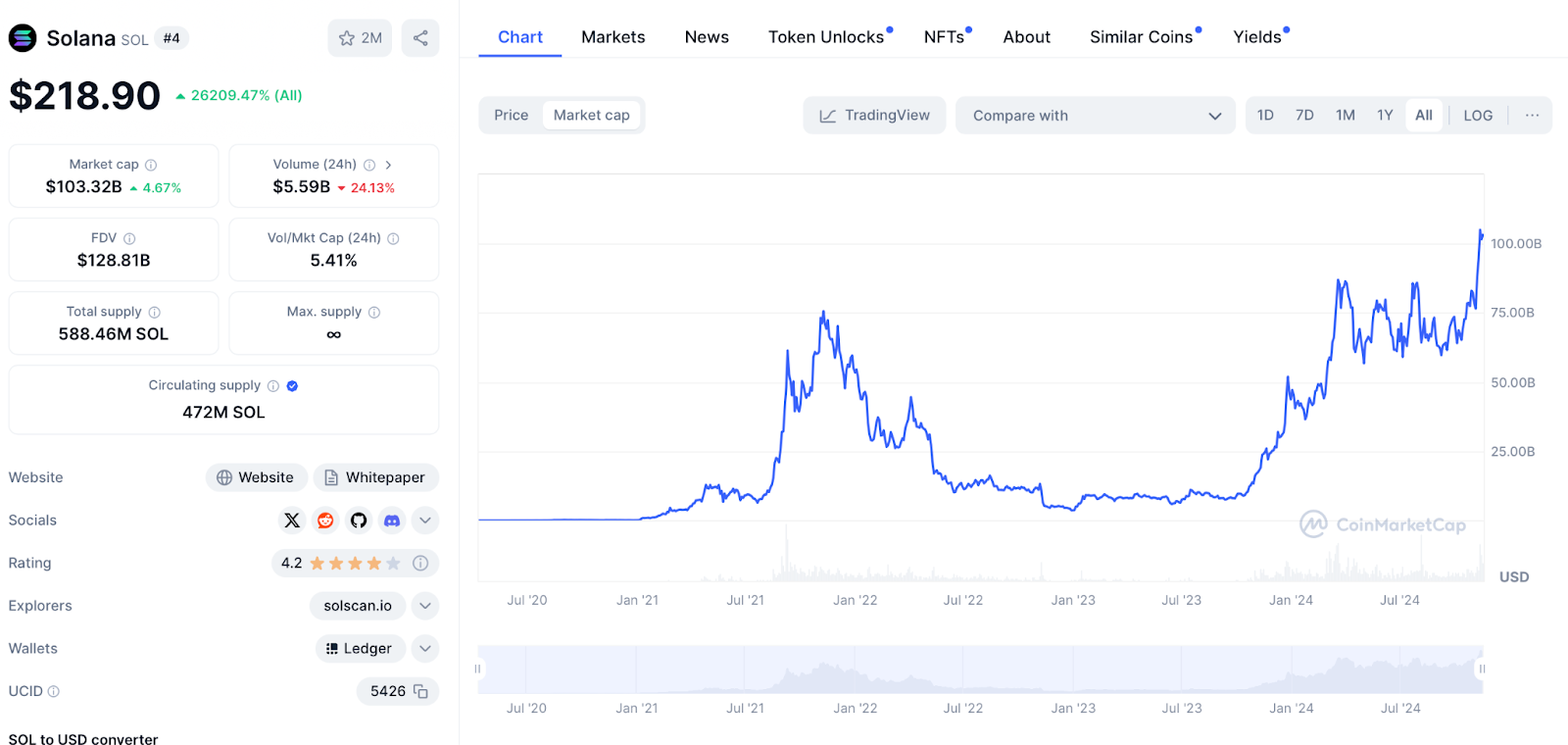Open Solana's Reddit page
Screen dimensions: 1568x745
point(325,521)
